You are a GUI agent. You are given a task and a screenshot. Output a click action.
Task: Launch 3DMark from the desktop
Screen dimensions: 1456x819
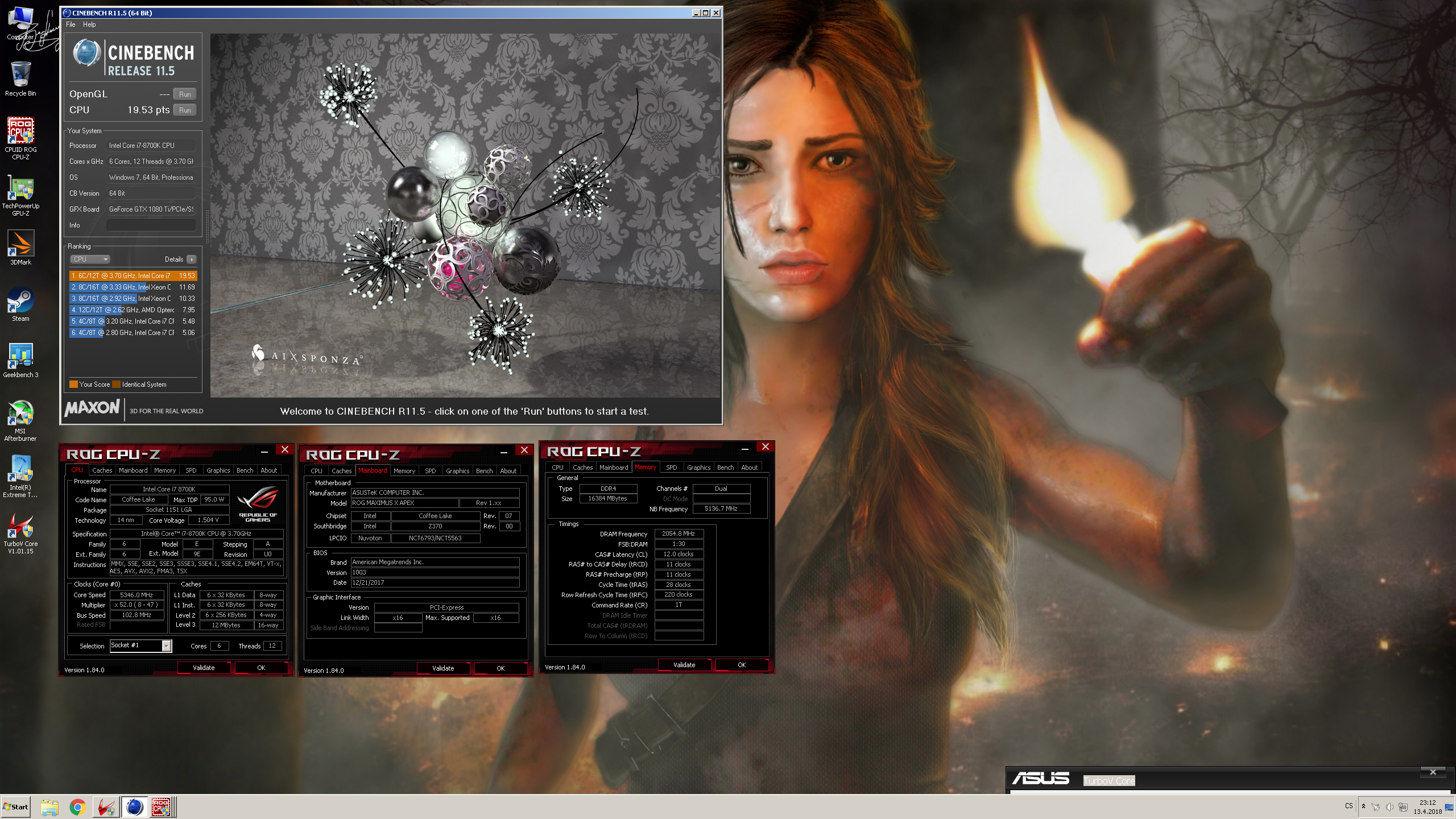[x=20, y=247]
